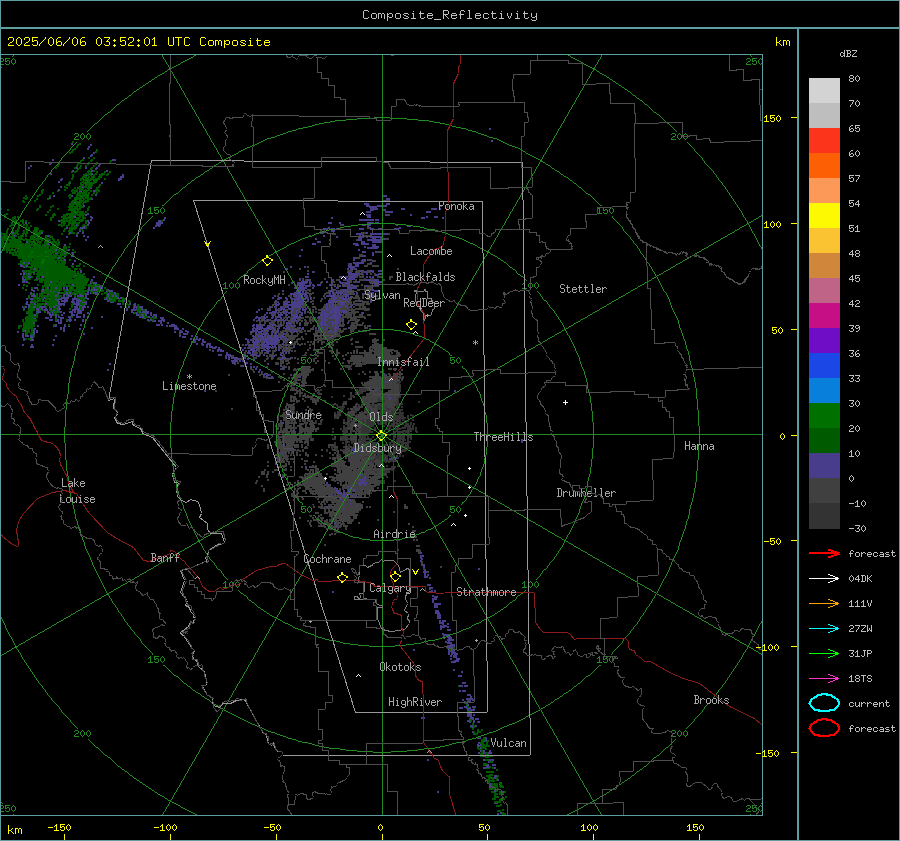Click the cyan 'current' ellipse legend icon

[x=824, y=703]
